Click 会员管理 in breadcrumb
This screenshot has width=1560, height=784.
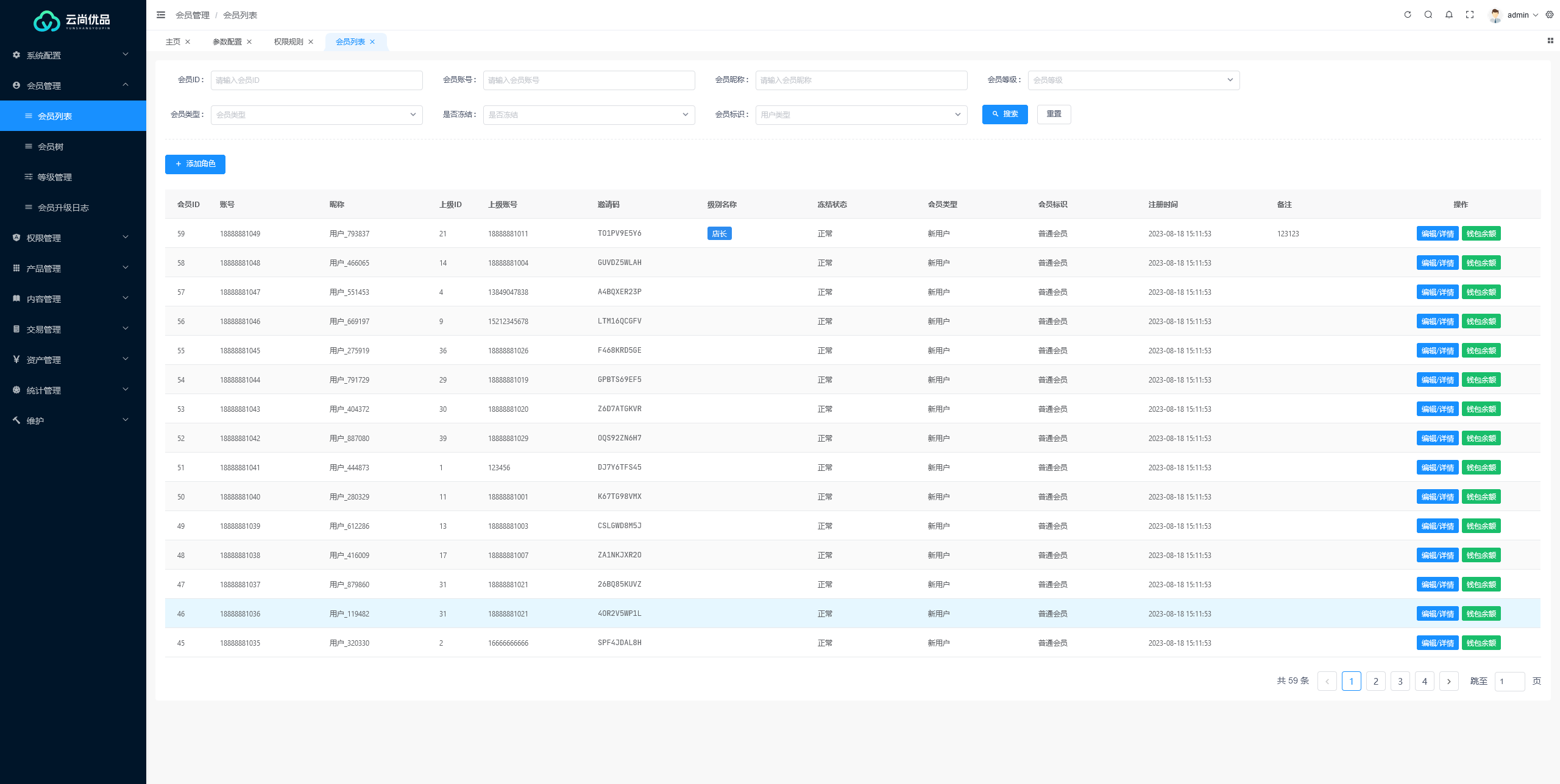click(x=193, y=15)
